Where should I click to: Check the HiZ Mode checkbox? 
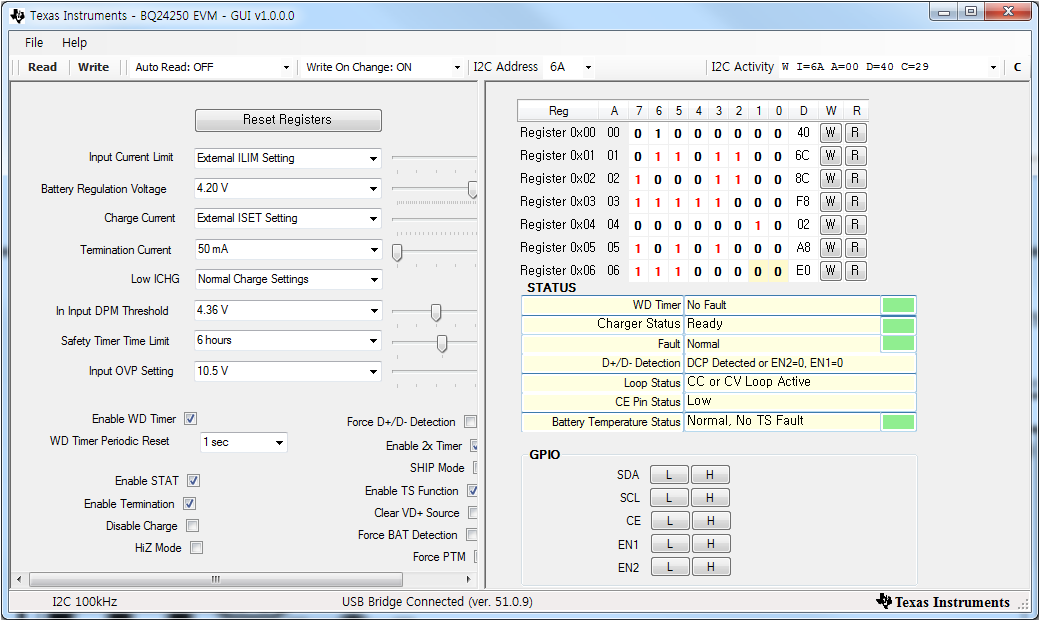pyautogui.click(x=196, y=547)
